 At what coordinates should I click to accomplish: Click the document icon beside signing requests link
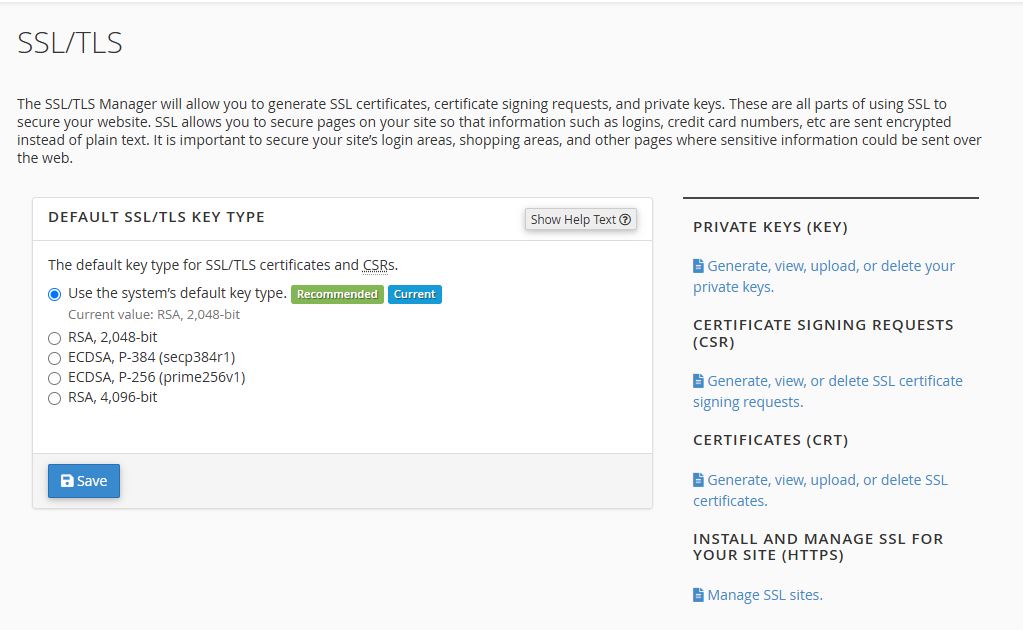698,381
